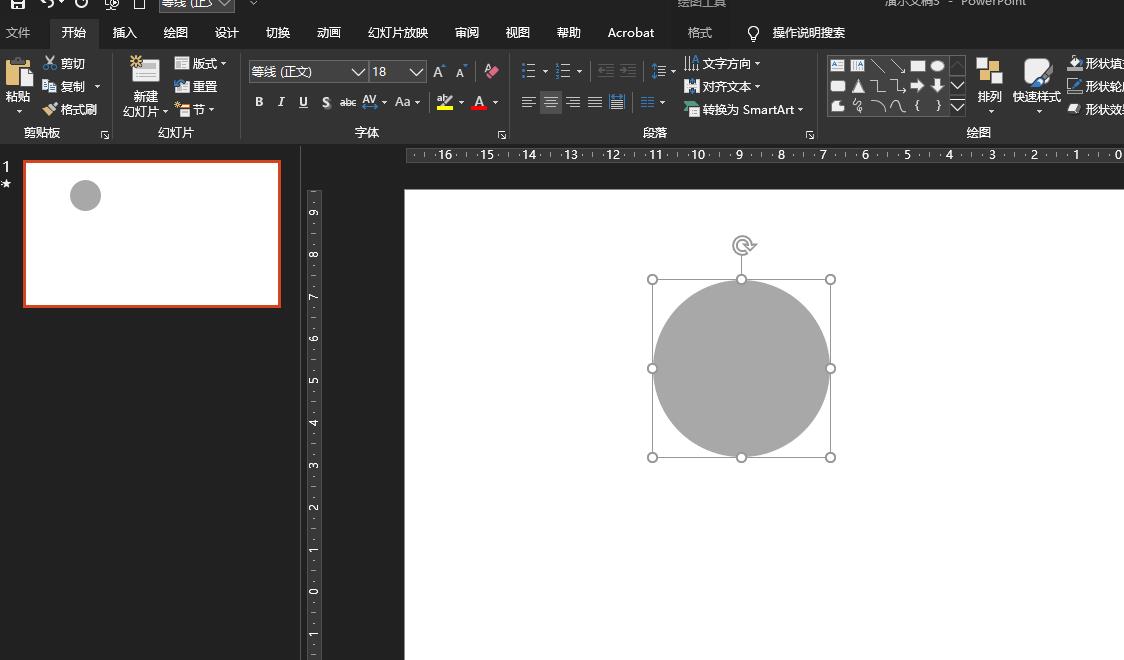Click the Format Painter (格式刷) icon
The height and width of the screenshot is (660, 1124).
pos(50,109)
